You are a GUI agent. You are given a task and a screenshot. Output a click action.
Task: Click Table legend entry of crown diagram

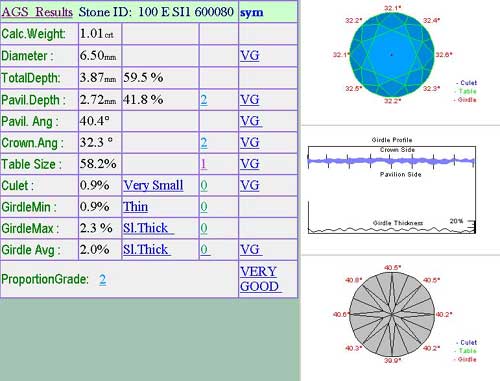[465, 91]
